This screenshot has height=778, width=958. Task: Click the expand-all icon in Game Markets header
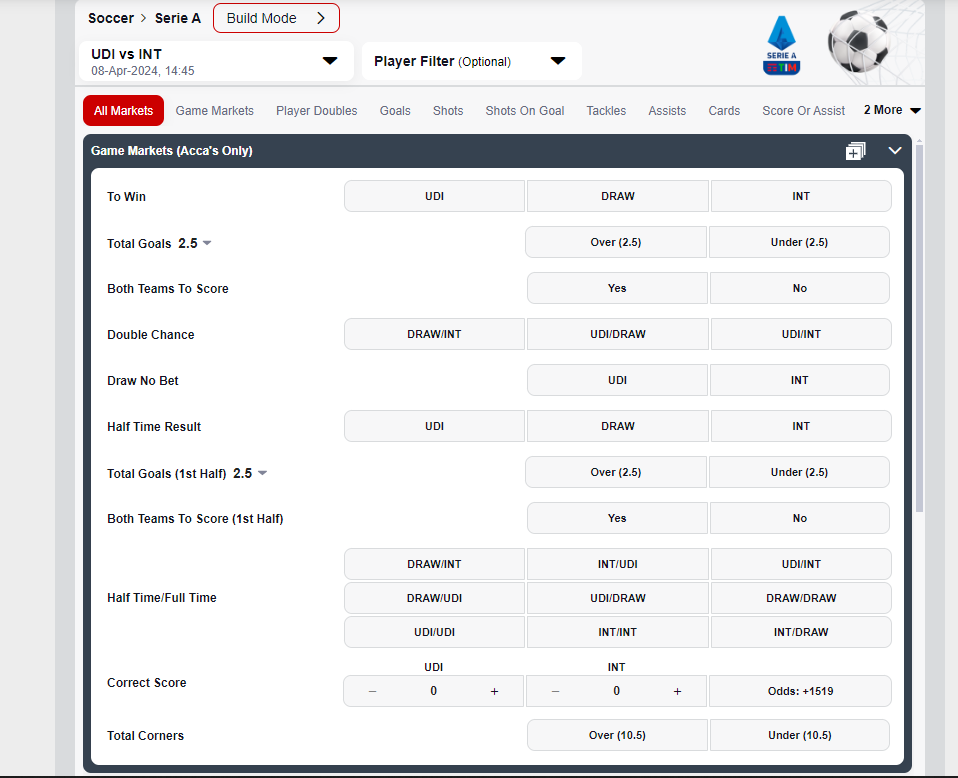[855, 151]
